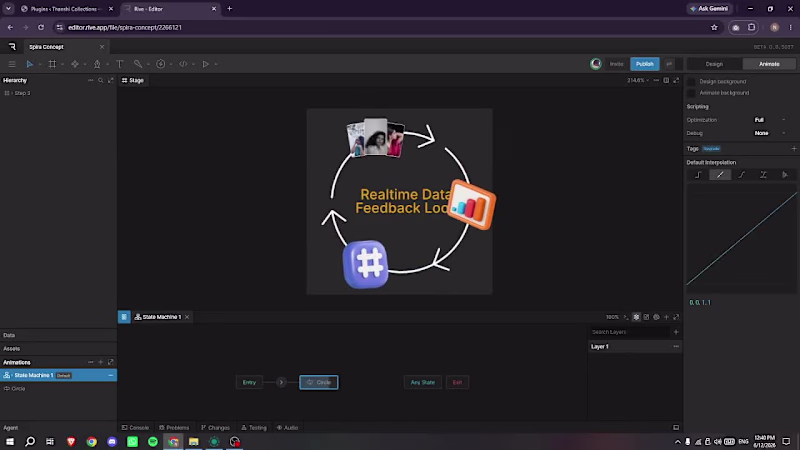The height and width of the screenshot is (450, 800).
Task: Click the user avatar icon
Action: (595, 64)
